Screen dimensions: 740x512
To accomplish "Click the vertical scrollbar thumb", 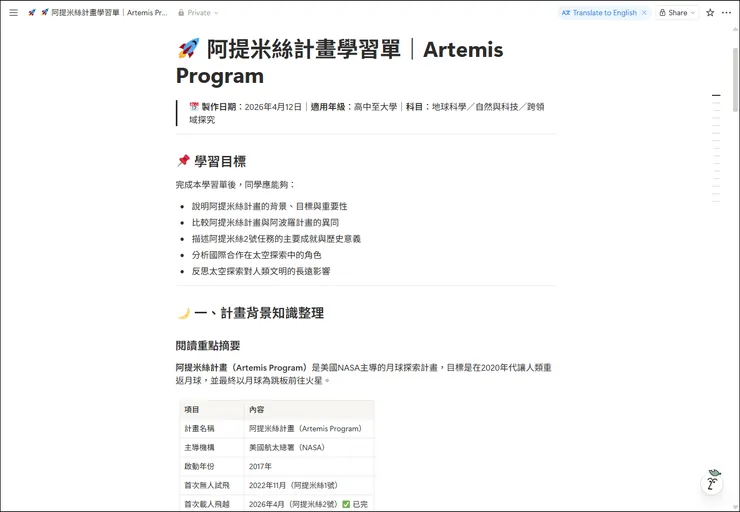I will pos(735,79).
